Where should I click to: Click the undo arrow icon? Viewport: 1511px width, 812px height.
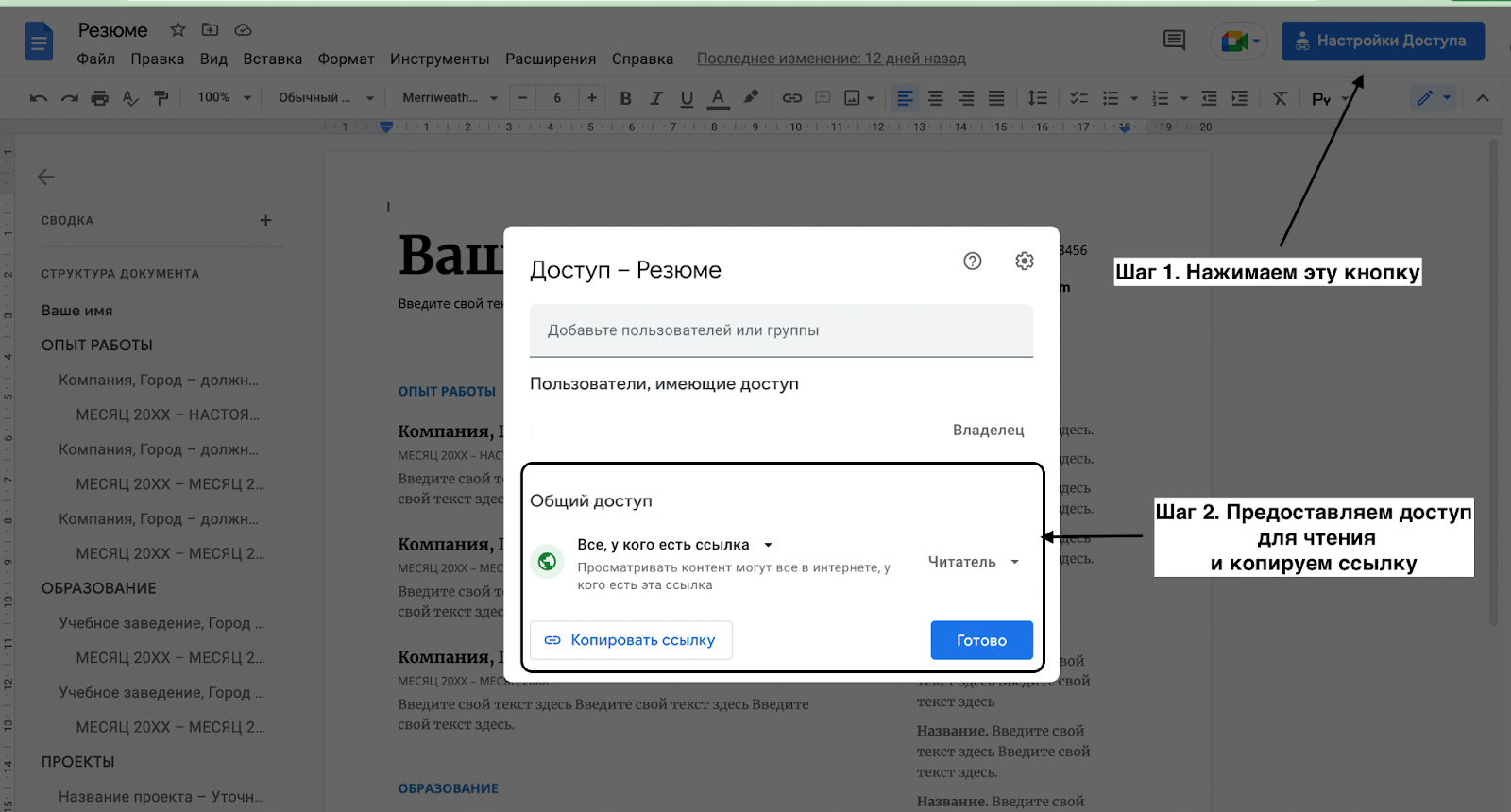(39, 98)
